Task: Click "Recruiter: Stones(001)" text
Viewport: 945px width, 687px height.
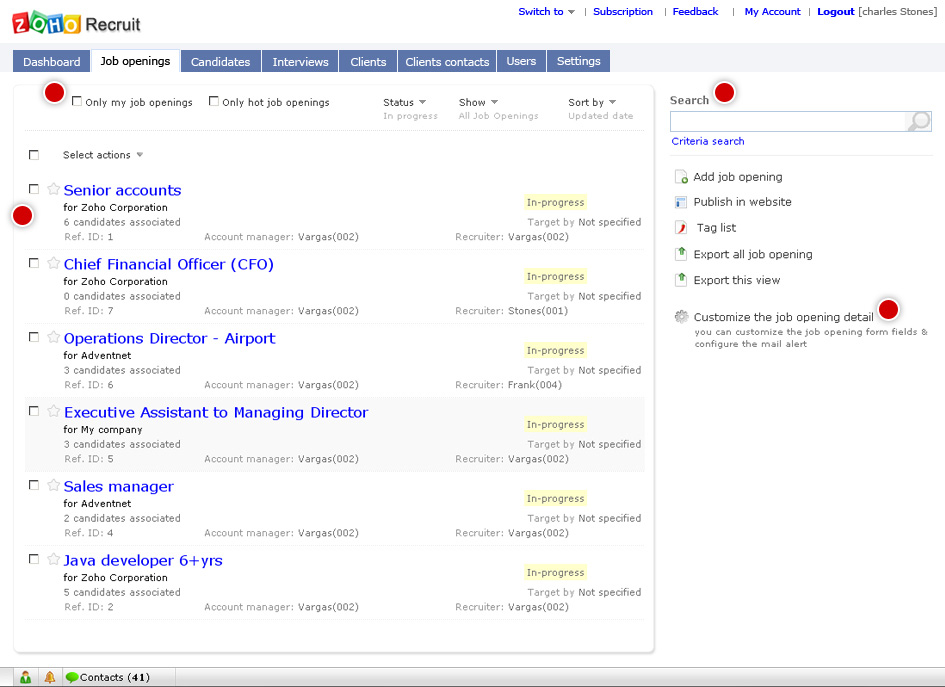Action: 511,311
